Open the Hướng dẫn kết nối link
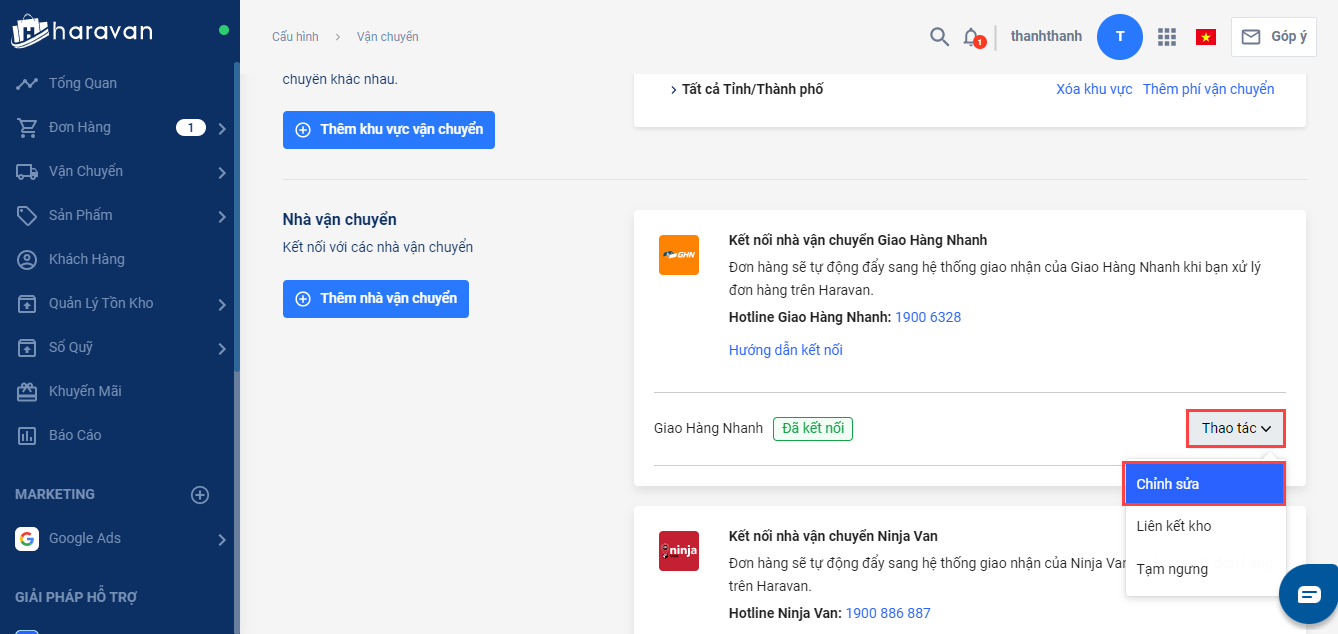Image resolution: width=1338 pixels, height=634 pixels. (x=786, y=350)
